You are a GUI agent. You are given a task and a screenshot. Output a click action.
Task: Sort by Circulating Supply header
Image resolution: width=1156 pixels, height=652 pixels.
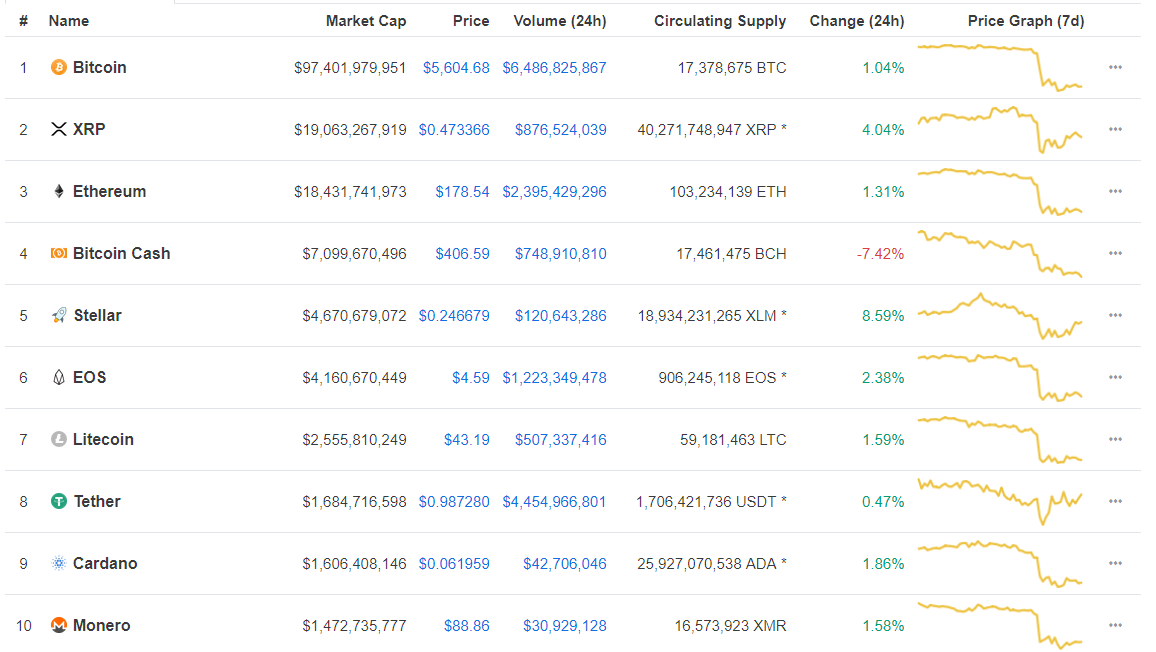[x=720, y=21]
